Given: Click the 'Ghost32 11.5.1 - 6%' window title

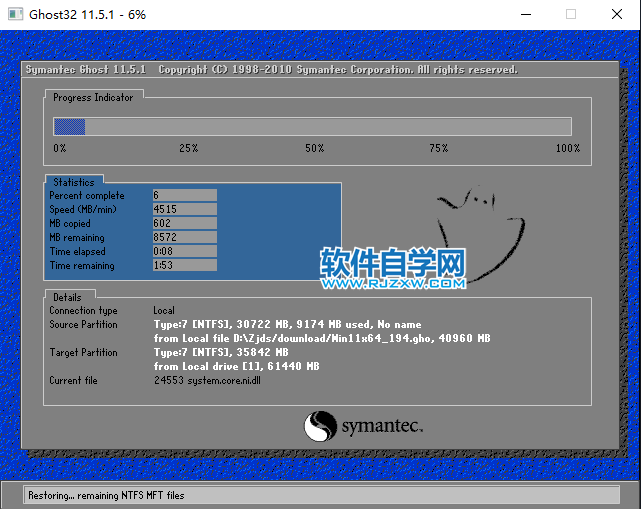Looking at the screenshot, I should 87,15.
